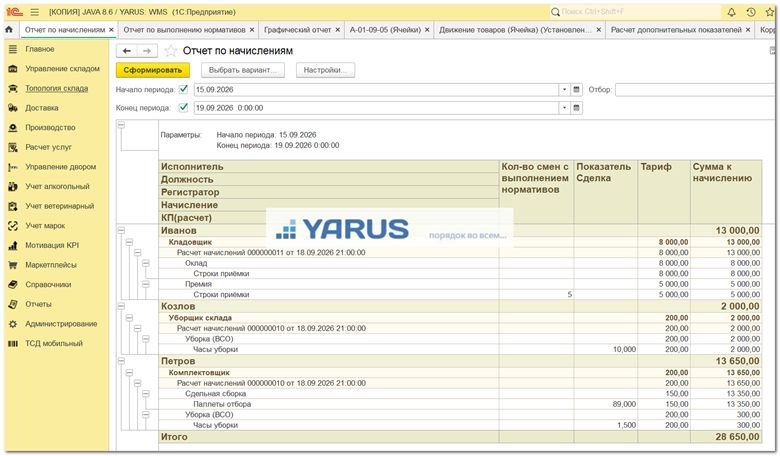This screenshot has width=780, height=456.
Task: Select the Оклад row
Action: [x=460, y=263]
